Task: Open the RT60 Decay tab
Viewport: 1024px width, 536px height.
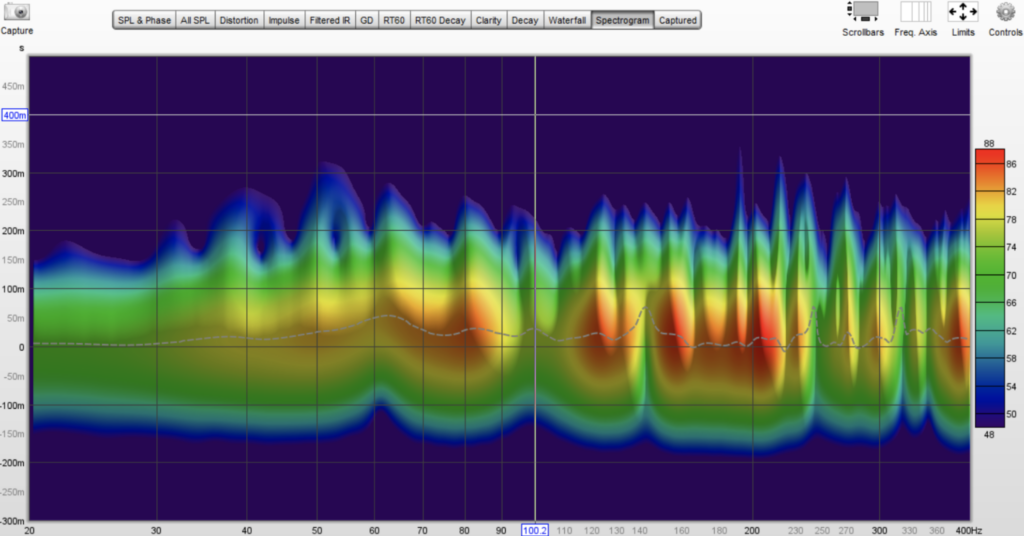Action: point(440,20)
